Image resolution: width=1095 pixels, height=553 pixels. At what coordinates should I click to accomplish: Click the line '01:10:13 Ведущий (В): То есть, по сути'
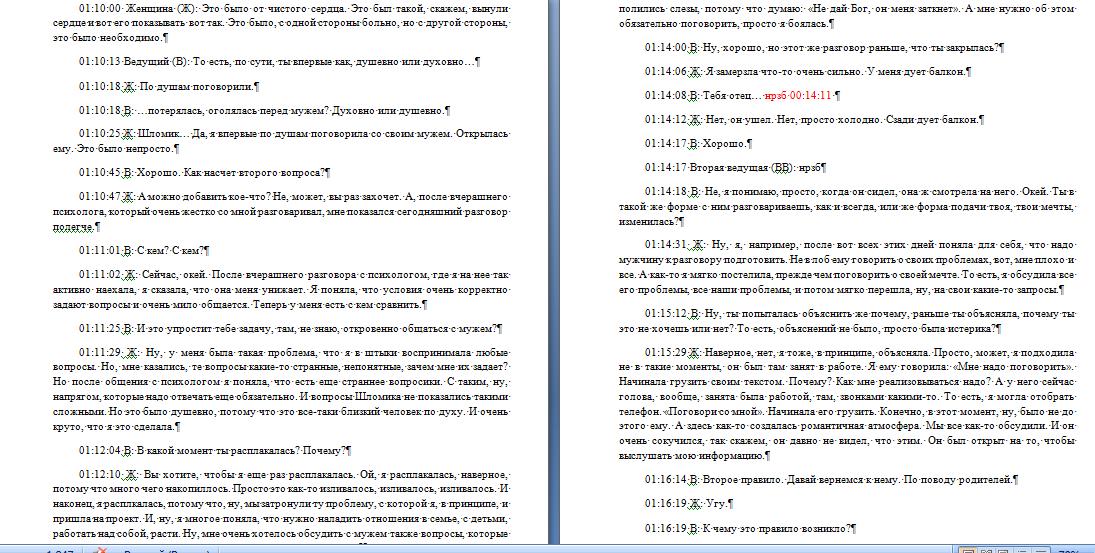pyautogui.click(x=279, y=61)
